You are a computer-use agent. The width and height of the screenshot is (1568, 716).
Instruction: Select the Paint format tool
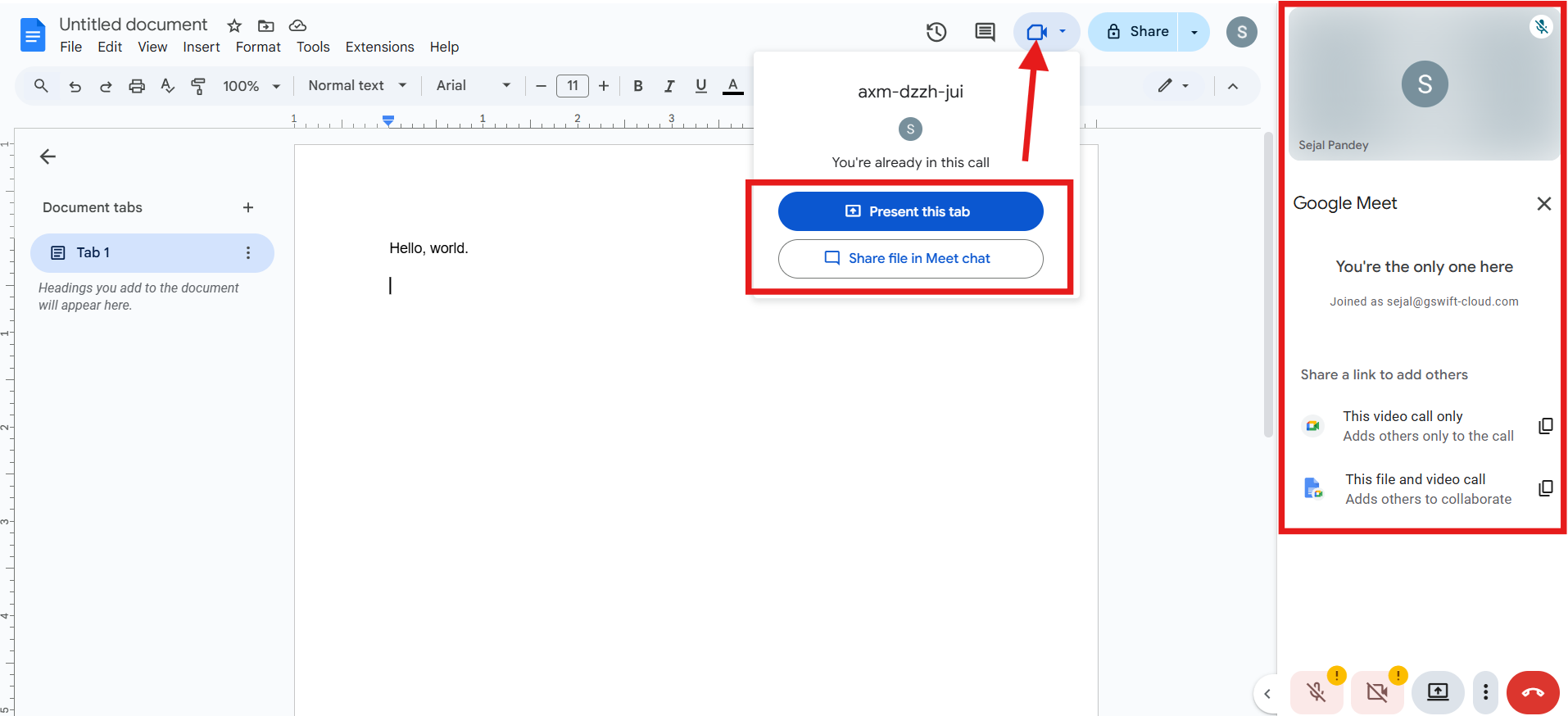click(x=198, y=86)
